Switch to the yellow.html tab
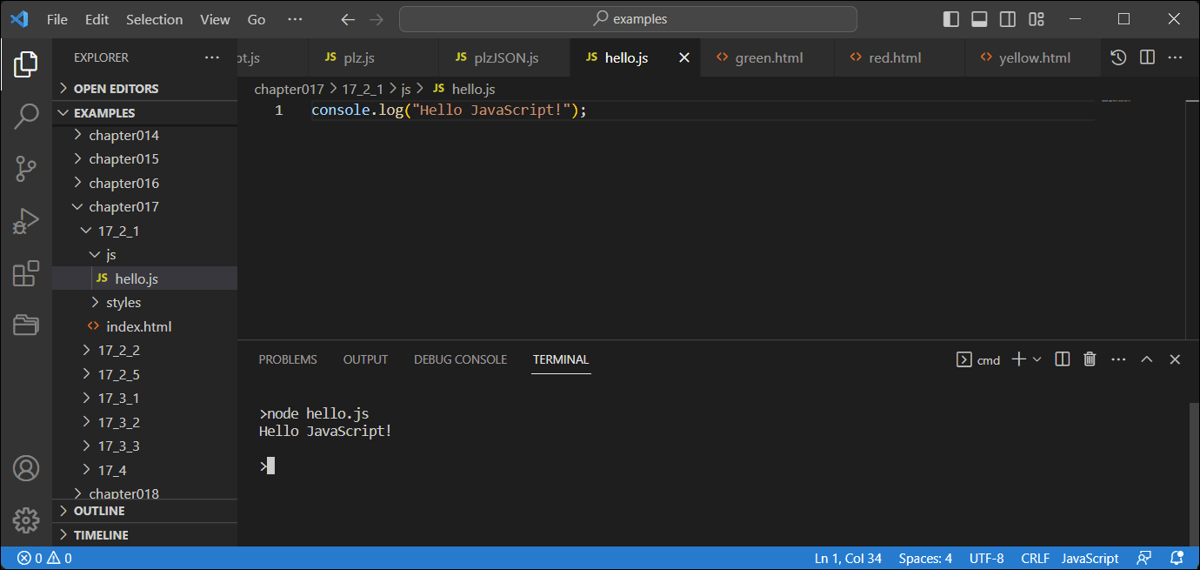Screen dimensions: 1200x570 (x=1030, y=58)
